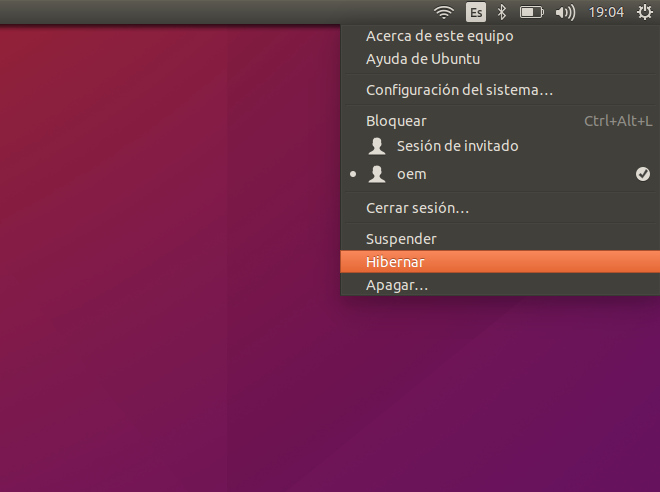Click the system gear icon
Viewport: 660px width, 492px height.
tap(644, 12)
